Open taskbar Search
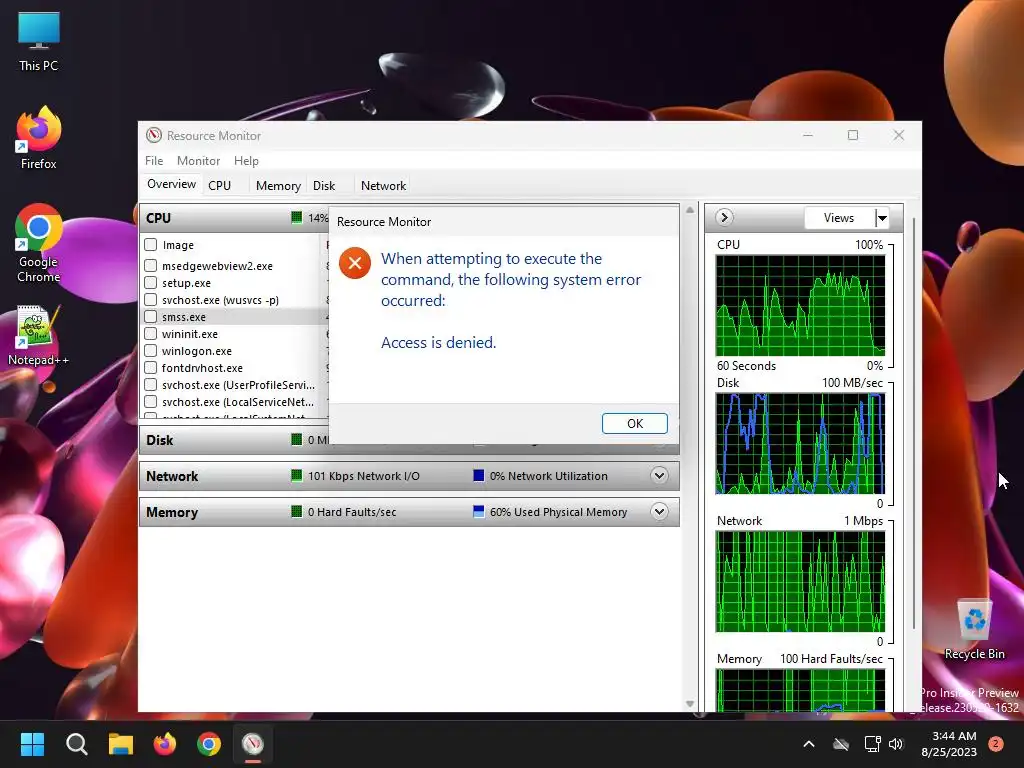The height and width of the screenshot is (768, 1024). click(76, 744)
